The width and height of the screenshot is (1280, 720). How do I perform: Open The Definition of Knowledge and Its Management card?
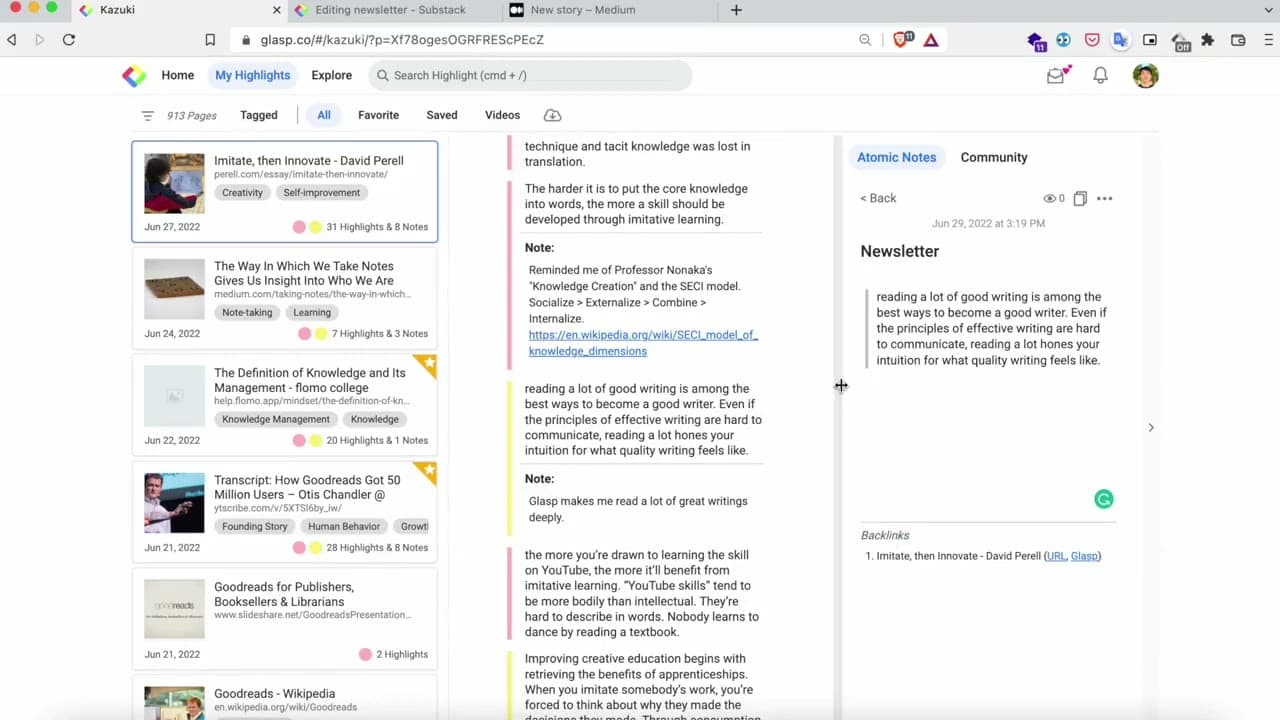click(x=285, y=405)
